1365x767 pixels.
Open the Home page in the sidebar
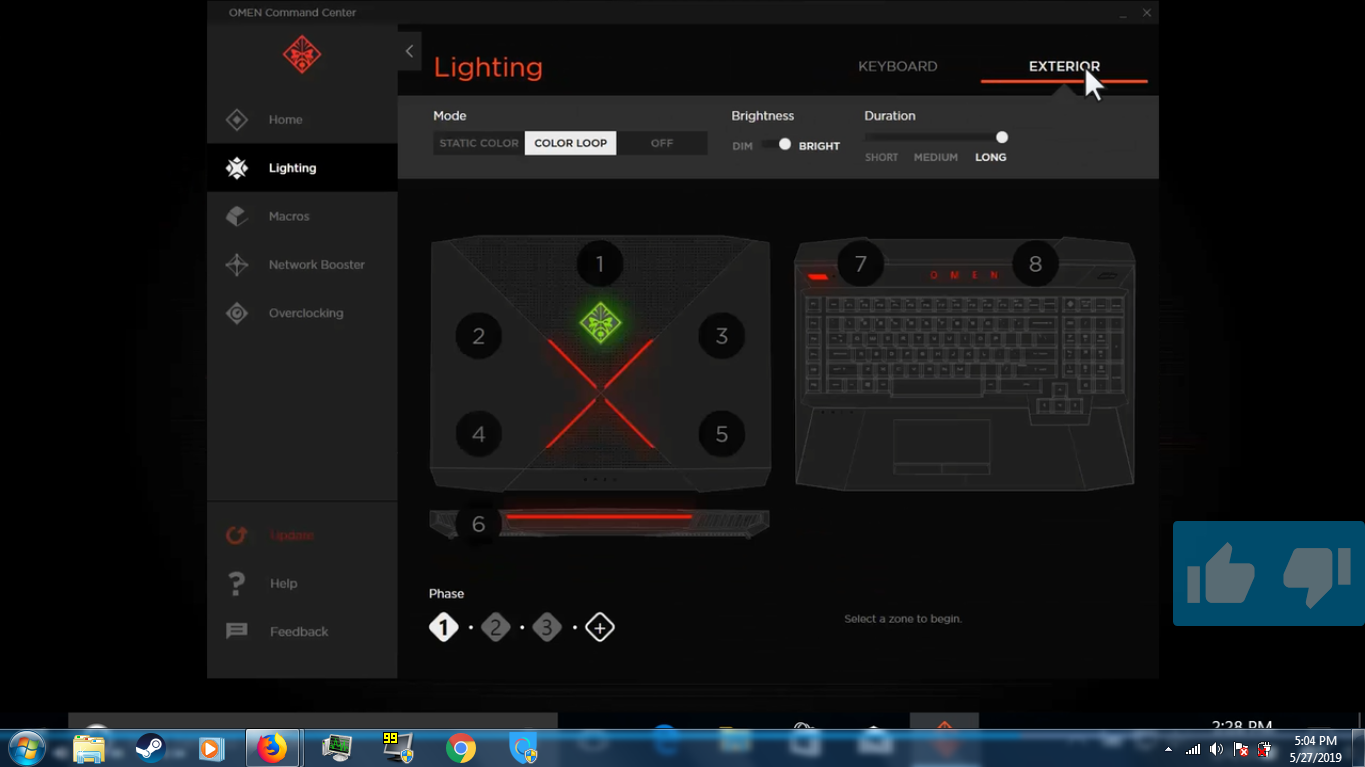(302, 120)
